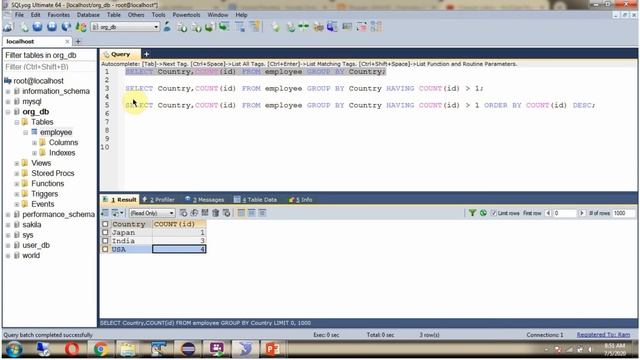Image resolution: width=640 pixels, height=360 pixels.
Task: Click the new connection toolbar icon
Action: [8, 27]
